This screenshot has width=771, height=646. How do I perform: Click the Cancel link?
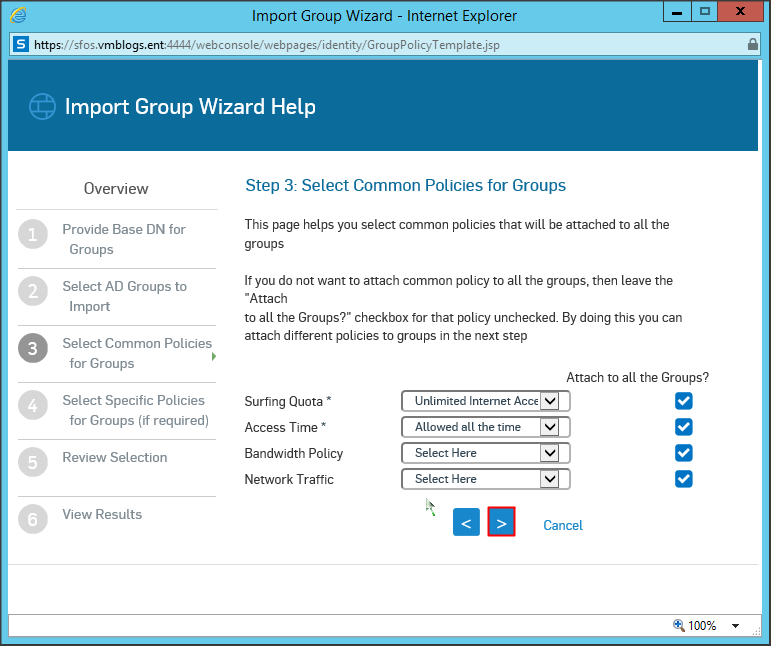click(562, 525)
